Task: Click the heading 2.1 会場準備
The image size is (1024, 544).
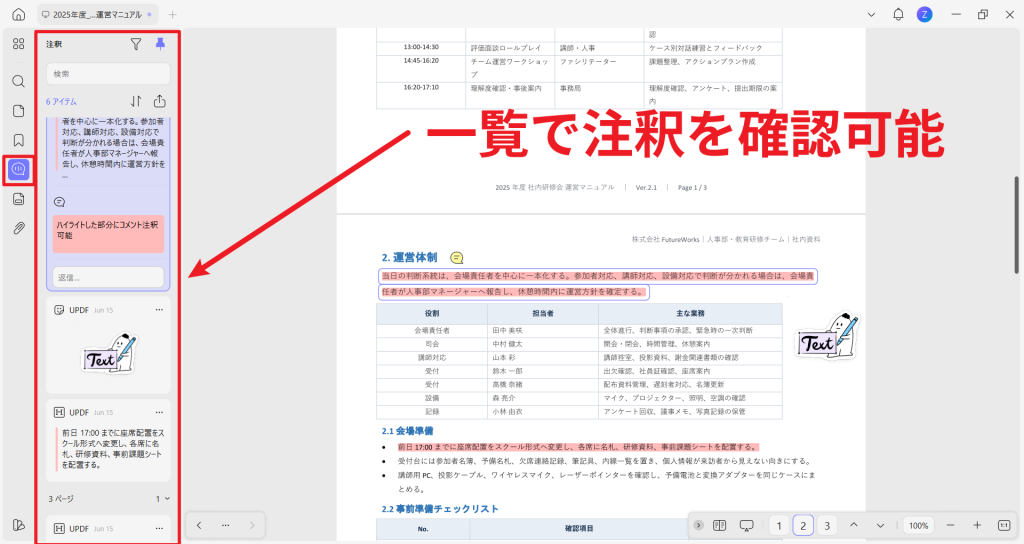Action: tap(408, 431)
